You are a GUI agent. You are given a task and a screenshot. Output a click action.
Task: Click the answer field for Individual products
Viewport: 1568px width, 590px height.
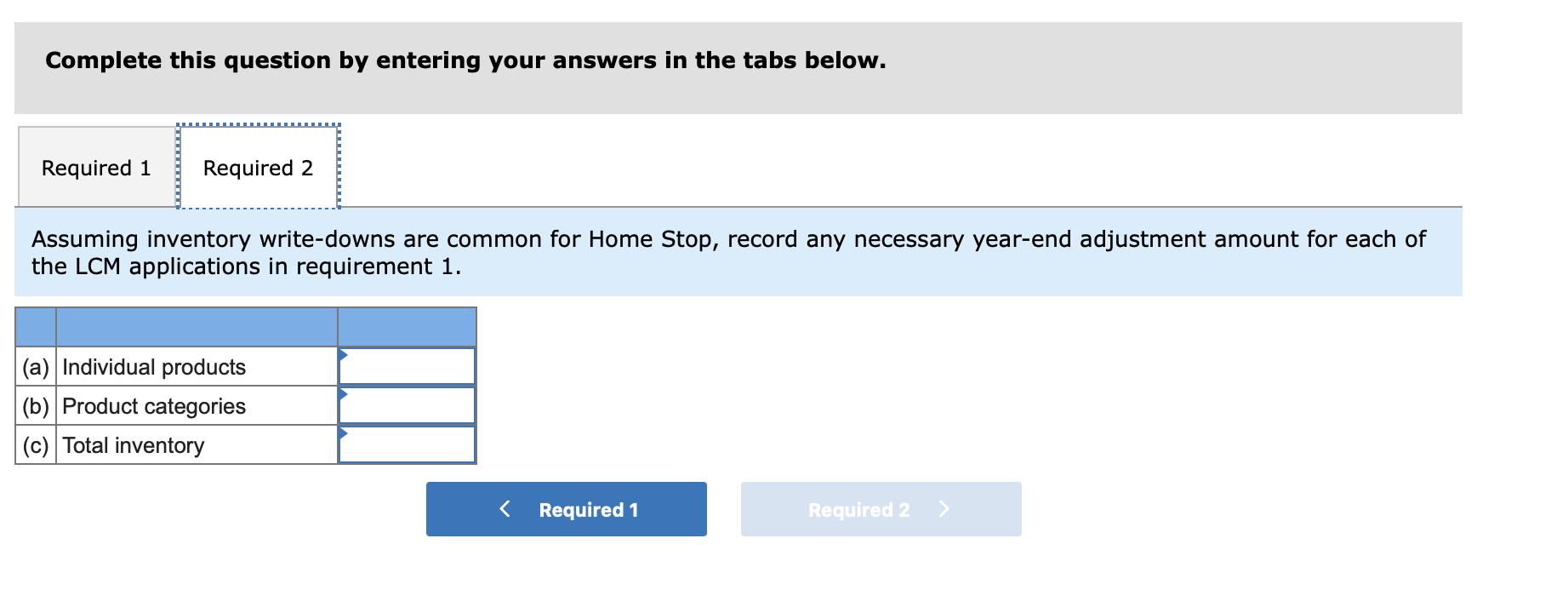[x=408, y=365]
